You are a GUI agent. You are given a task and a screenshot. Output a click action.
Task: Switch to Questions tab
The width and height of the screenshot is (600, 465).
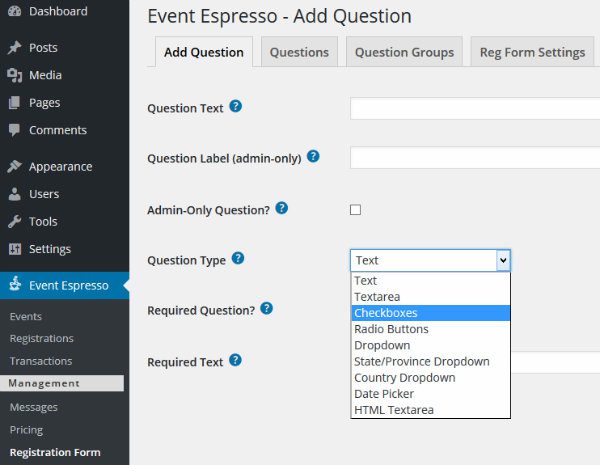299,52
